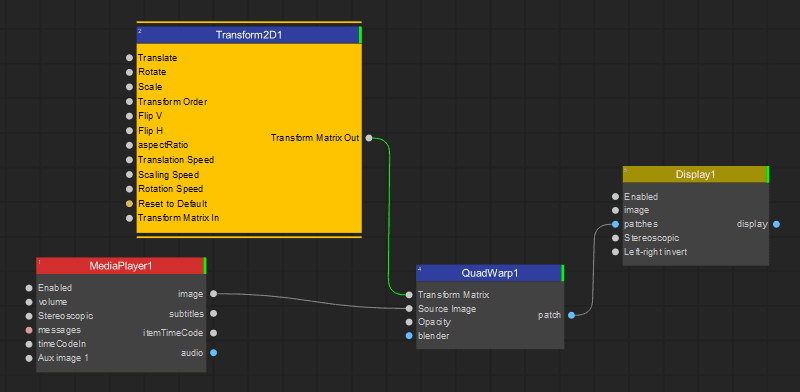
Task: Click the 'Translation Speed' label text
Action: [176, 160]
